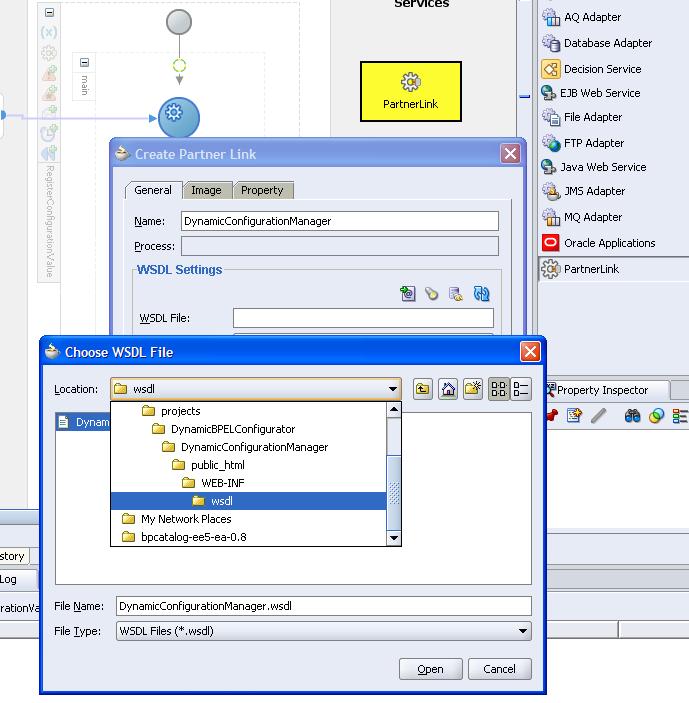This screenshot has height=703, width=689.
Task: Open the Property tab
Action: point(262,190)
